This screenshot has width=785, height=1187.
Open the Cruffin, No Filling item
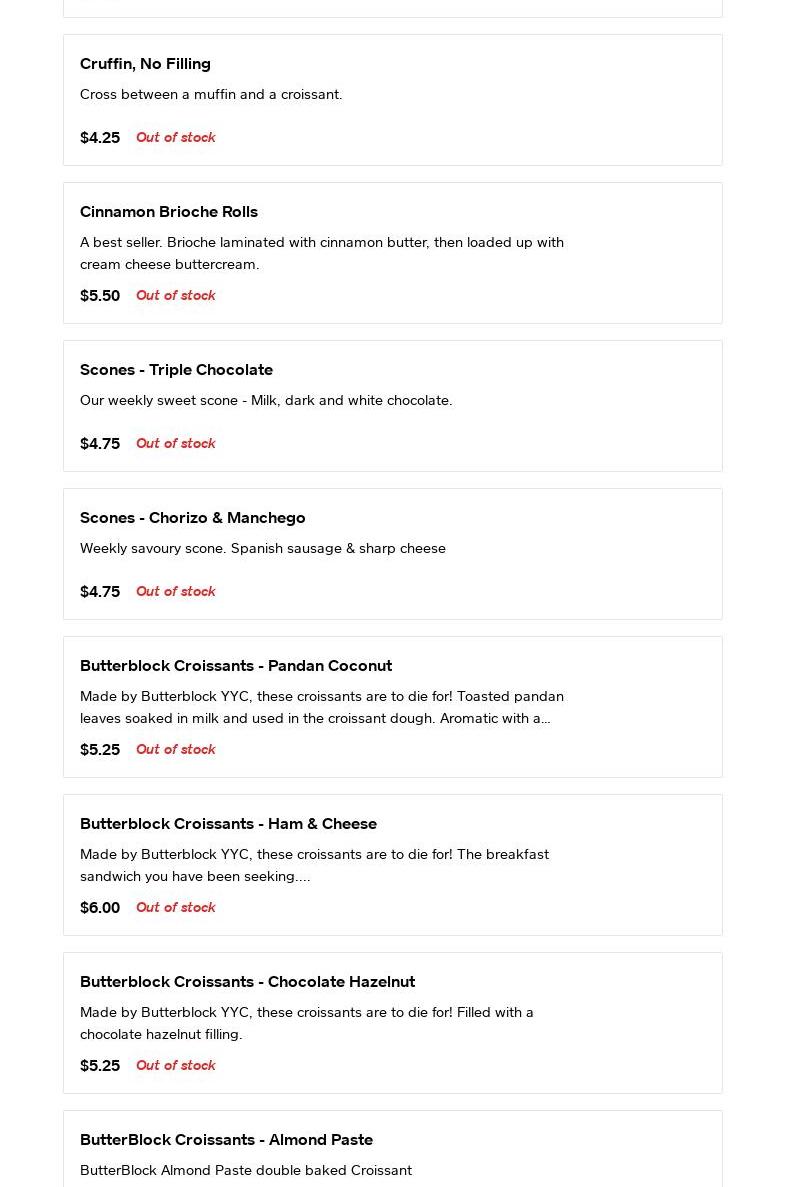tap(145, 64)
